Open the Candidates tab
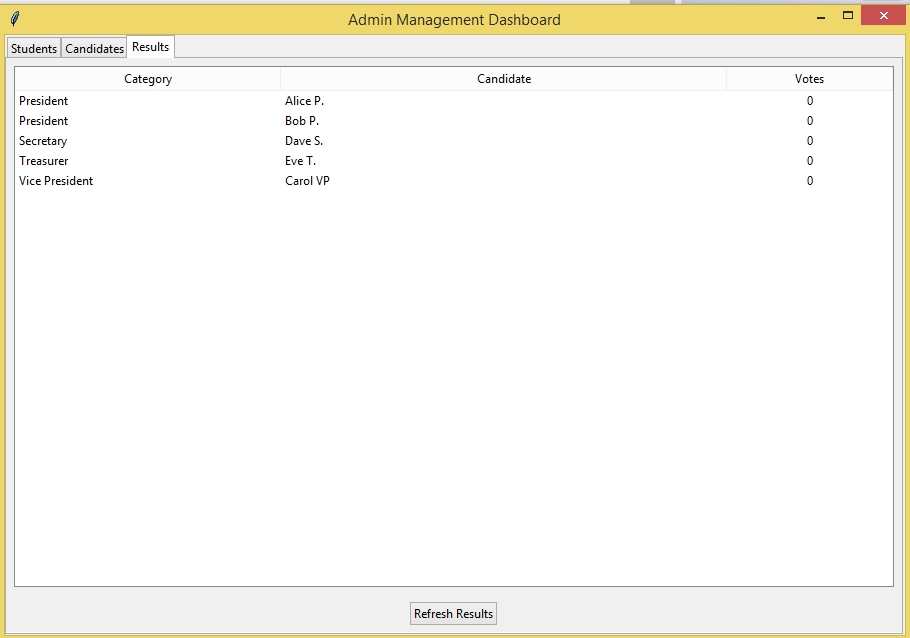910x638 pixels. click(x=95, y=49)
